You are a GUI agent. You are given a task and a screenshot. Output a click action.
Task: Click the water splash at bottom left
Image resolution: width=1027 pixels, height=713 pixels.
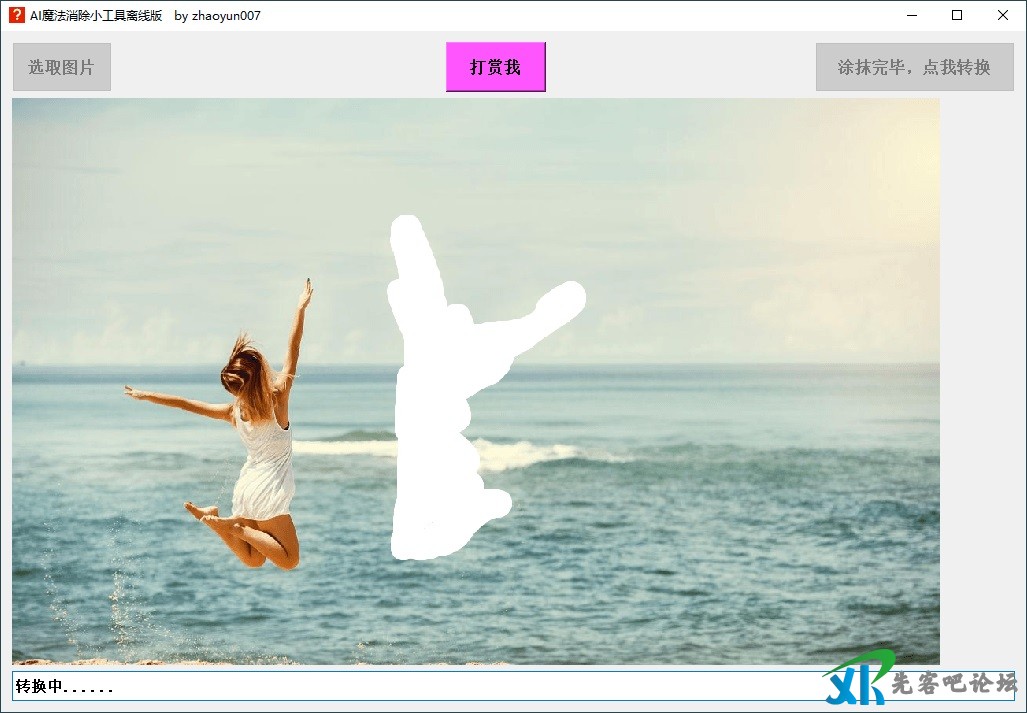click(125, 610)
